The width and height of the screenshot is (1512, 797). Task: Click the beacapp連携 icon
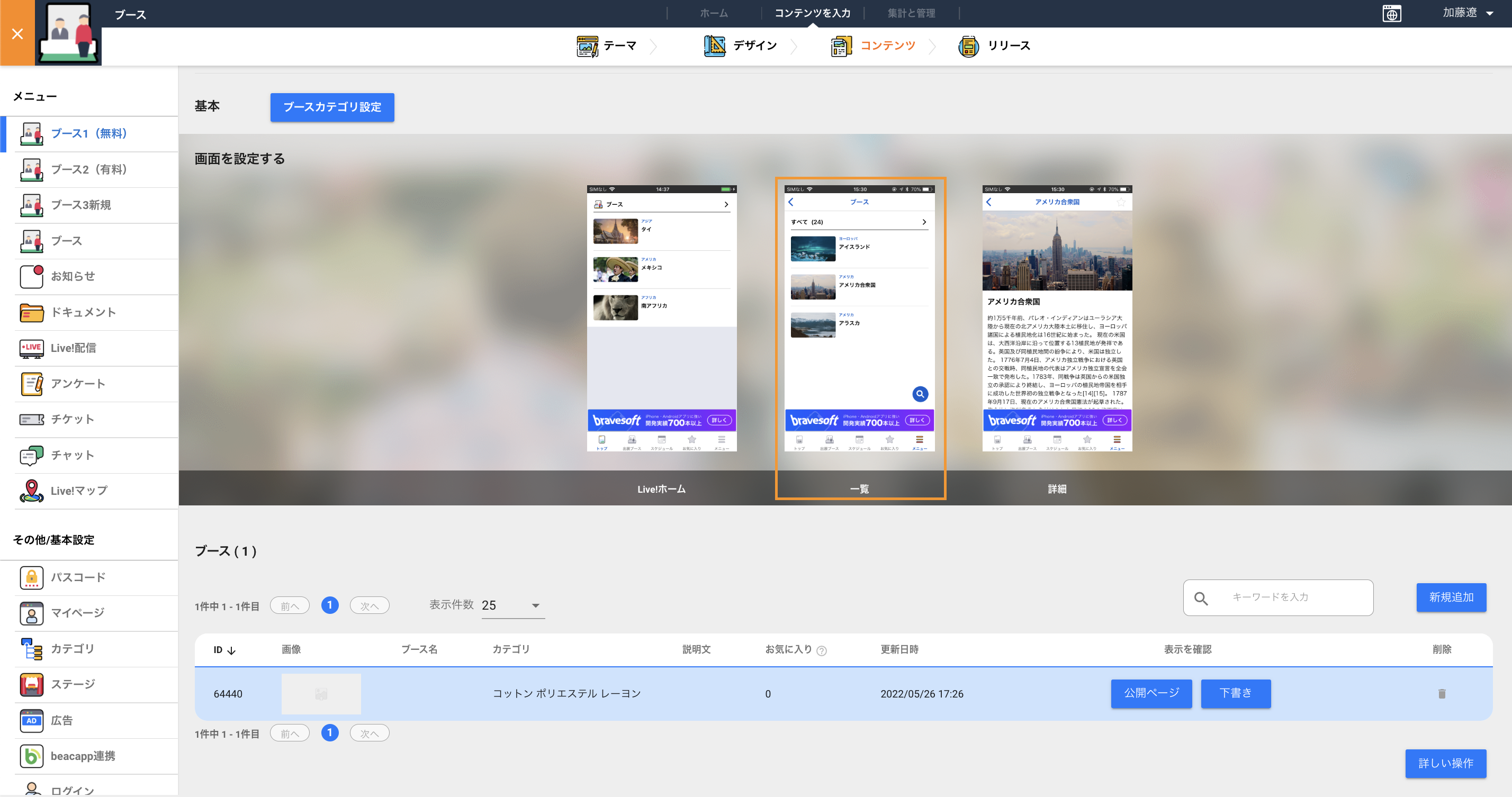click(x=32, y=756)
